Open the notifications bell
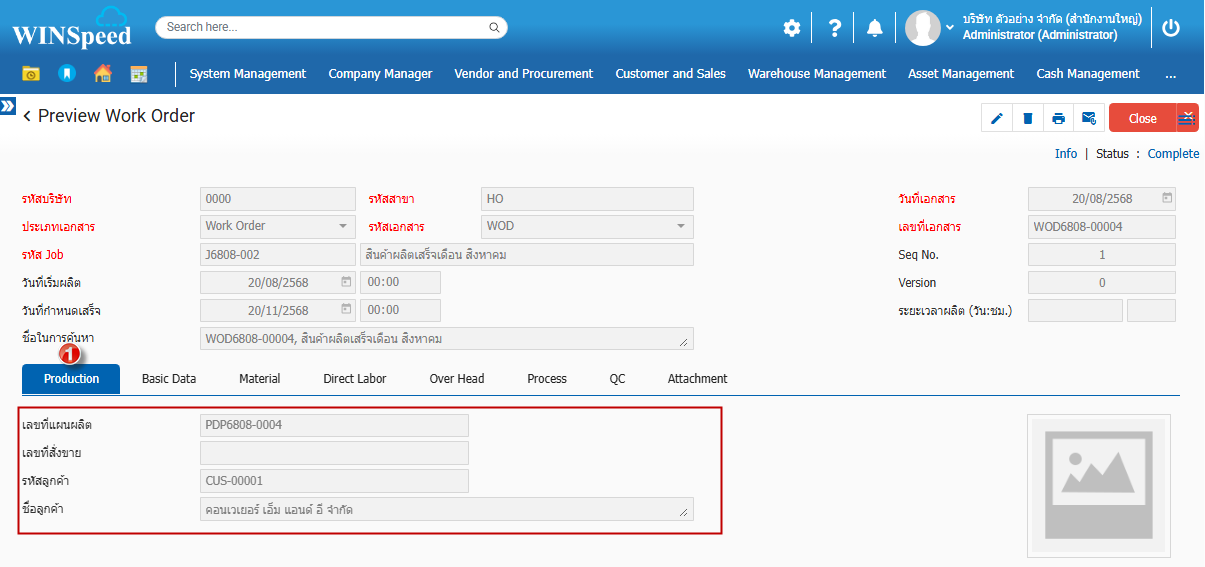 tap(874, 28)
